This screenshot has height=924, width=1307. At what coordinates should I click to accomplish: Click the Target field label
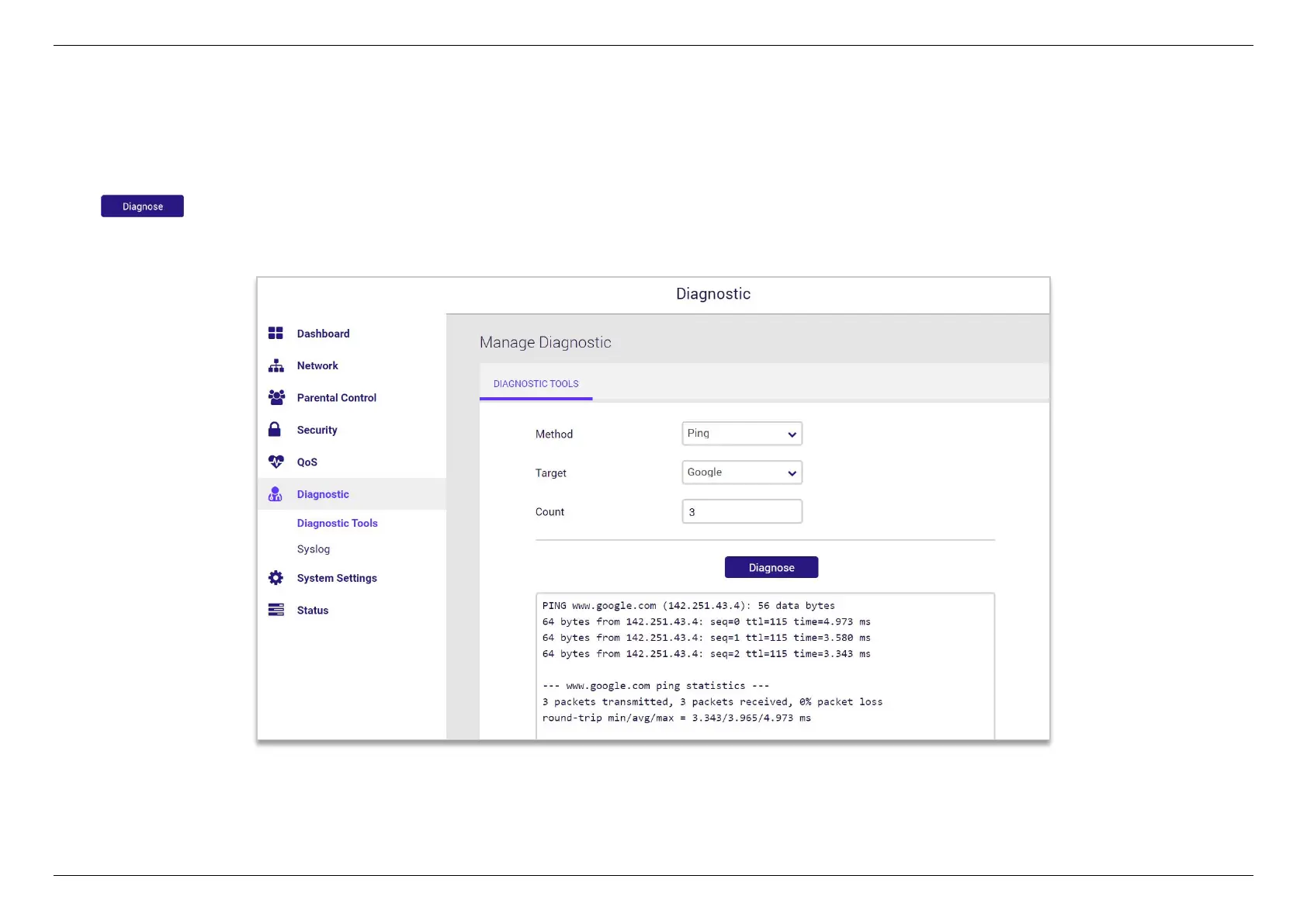coord(551,473)
